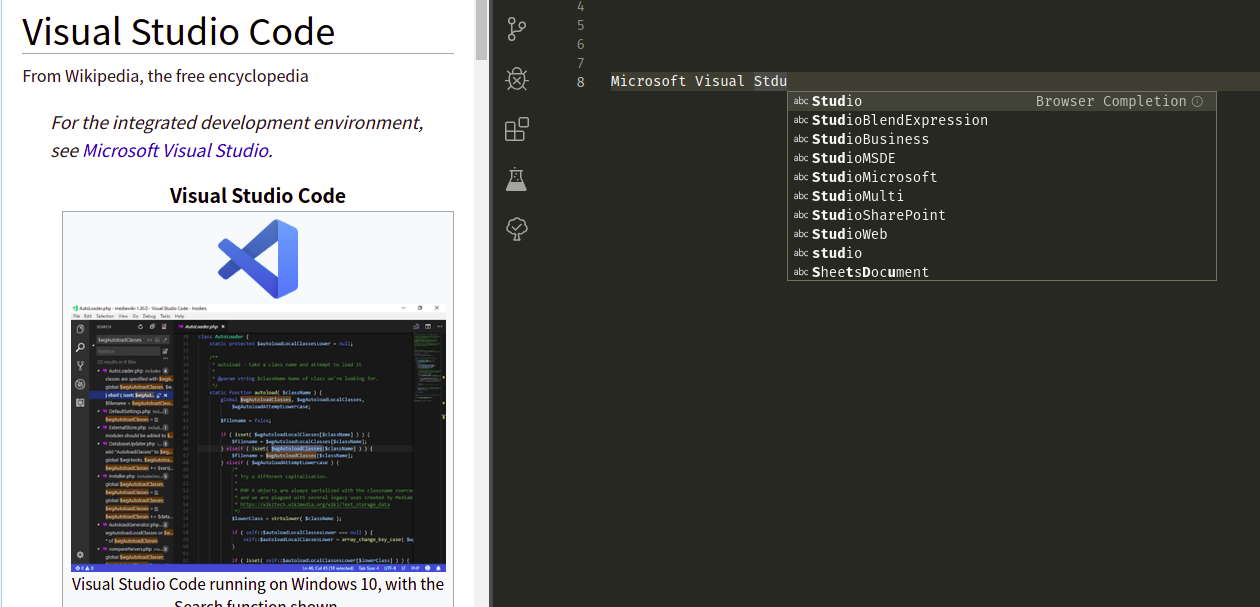
Task: Follow the Microsoft Visual Studio link
Action: pos(175,151)
